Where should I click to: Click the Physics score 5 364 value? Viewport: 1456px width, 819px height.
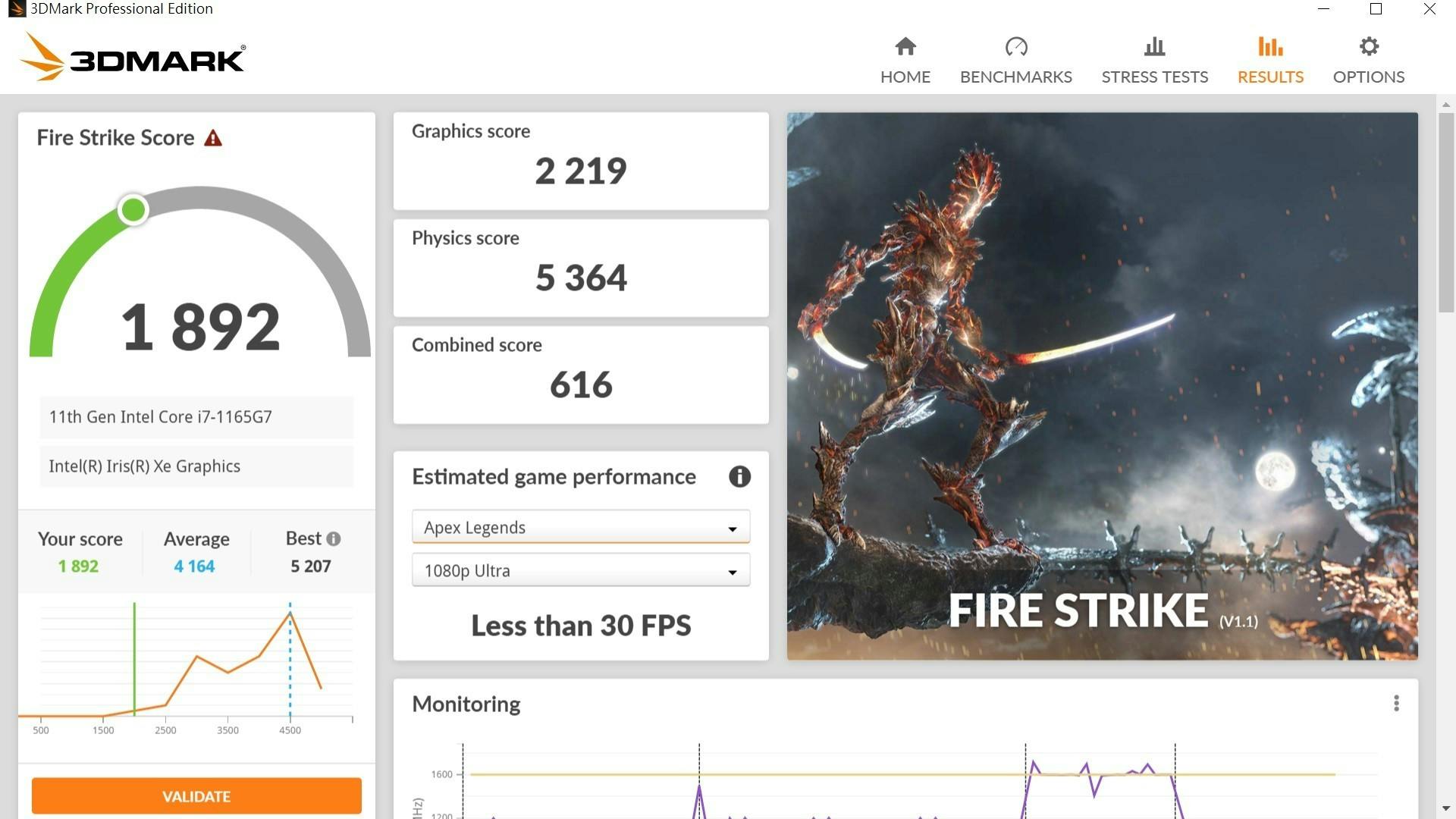(x=581, y=278)
